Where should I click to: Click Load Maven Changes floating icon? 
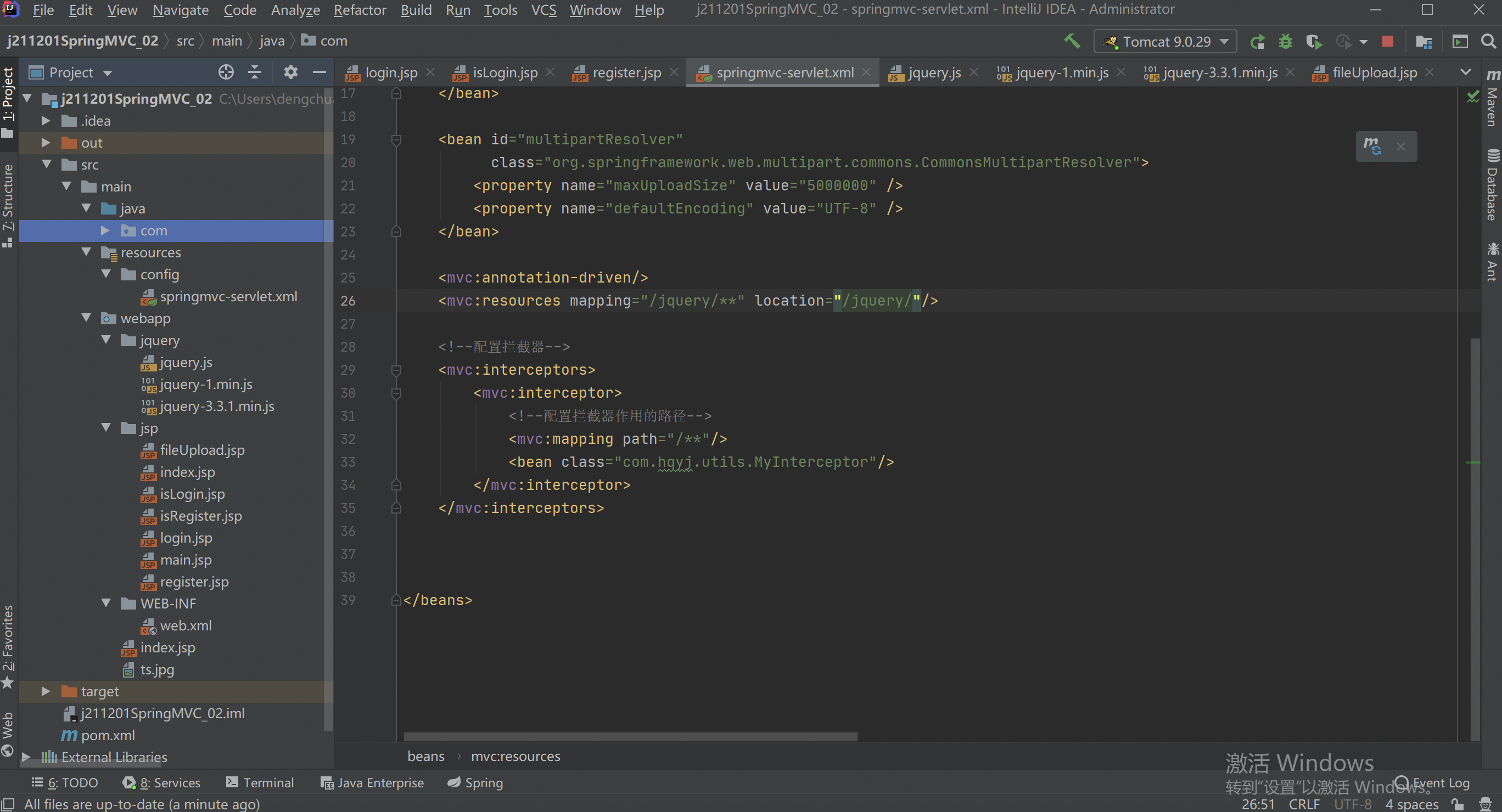[1372, 146]
